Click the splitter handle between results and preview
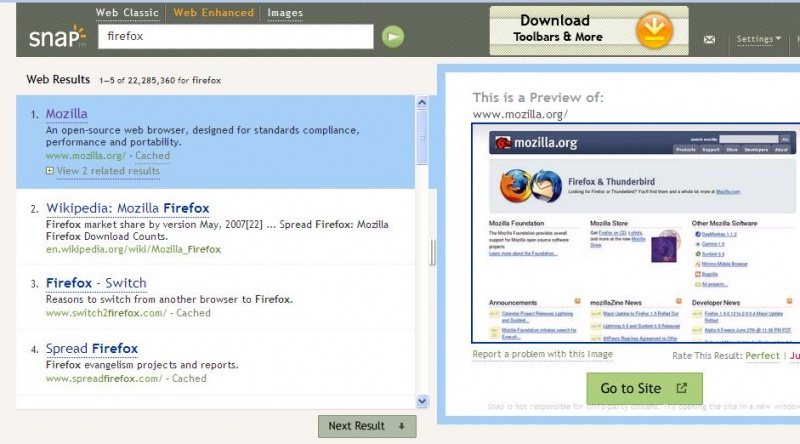The width and height of the screenshot is (800, 444). 433,252
